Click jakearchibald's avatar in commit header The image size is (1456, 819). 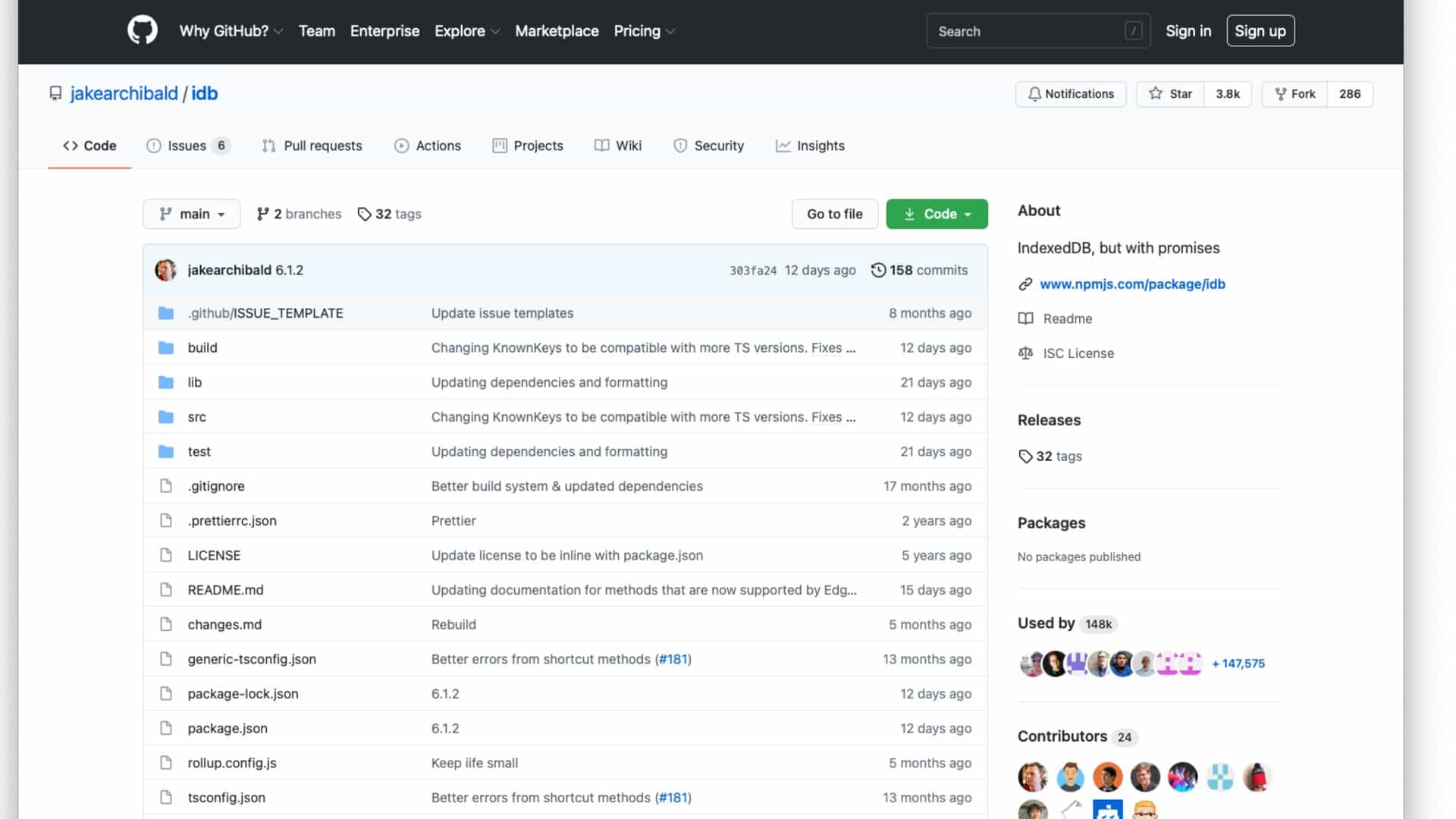pyautogui.click(x=165, y=270)
